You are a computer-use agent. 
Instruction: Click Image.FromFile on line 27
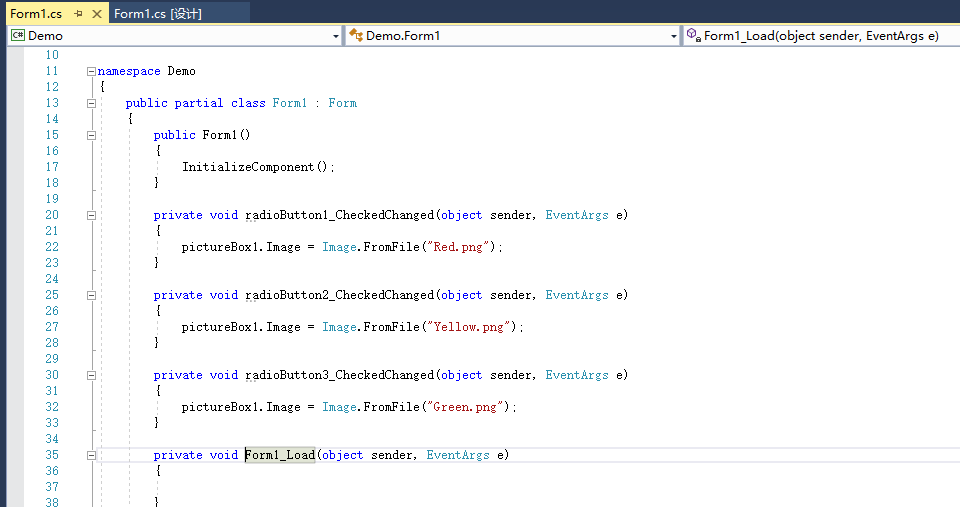(371, 327)
